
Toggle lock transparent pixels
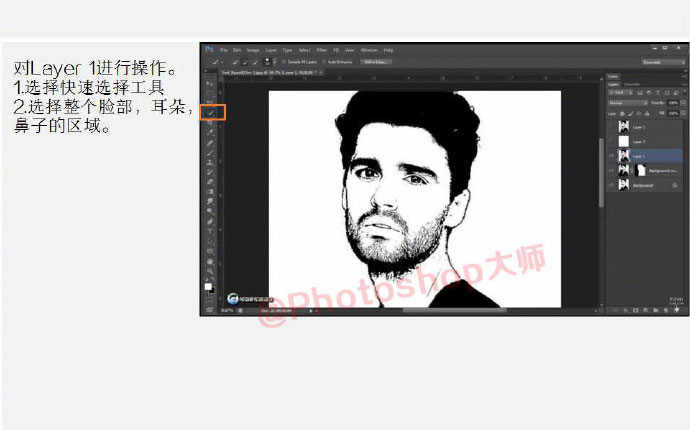click(622, 114)
